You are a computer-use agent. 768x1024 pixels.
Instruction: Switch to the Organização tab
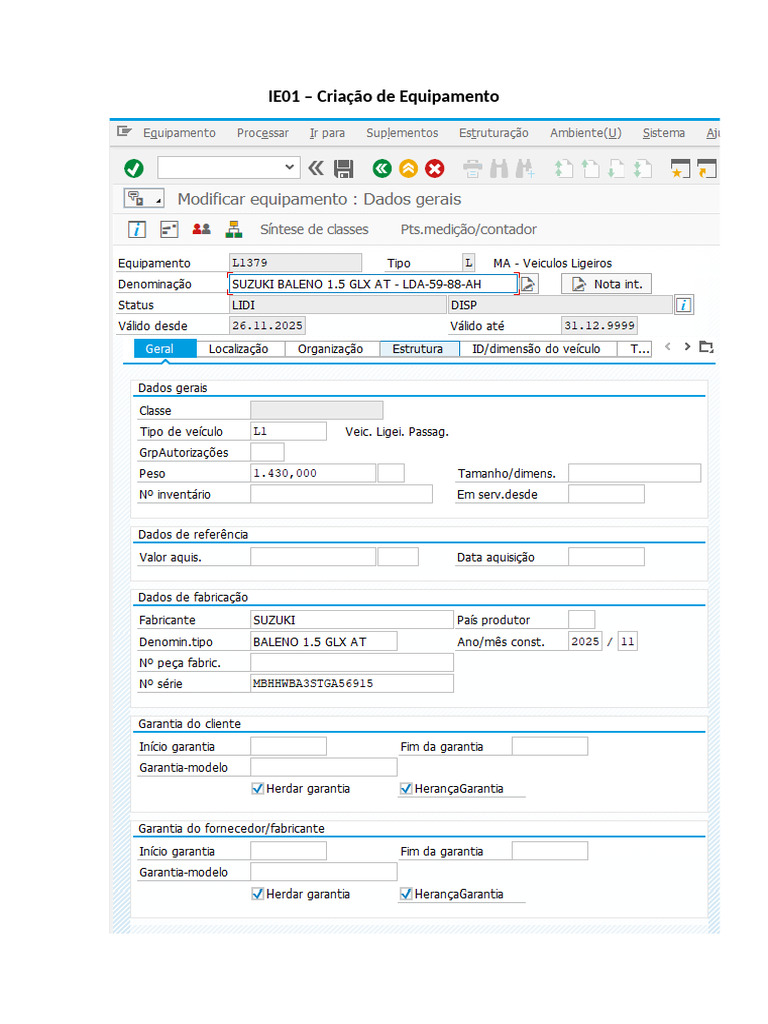pyautogui.click(x=330, y=349)
